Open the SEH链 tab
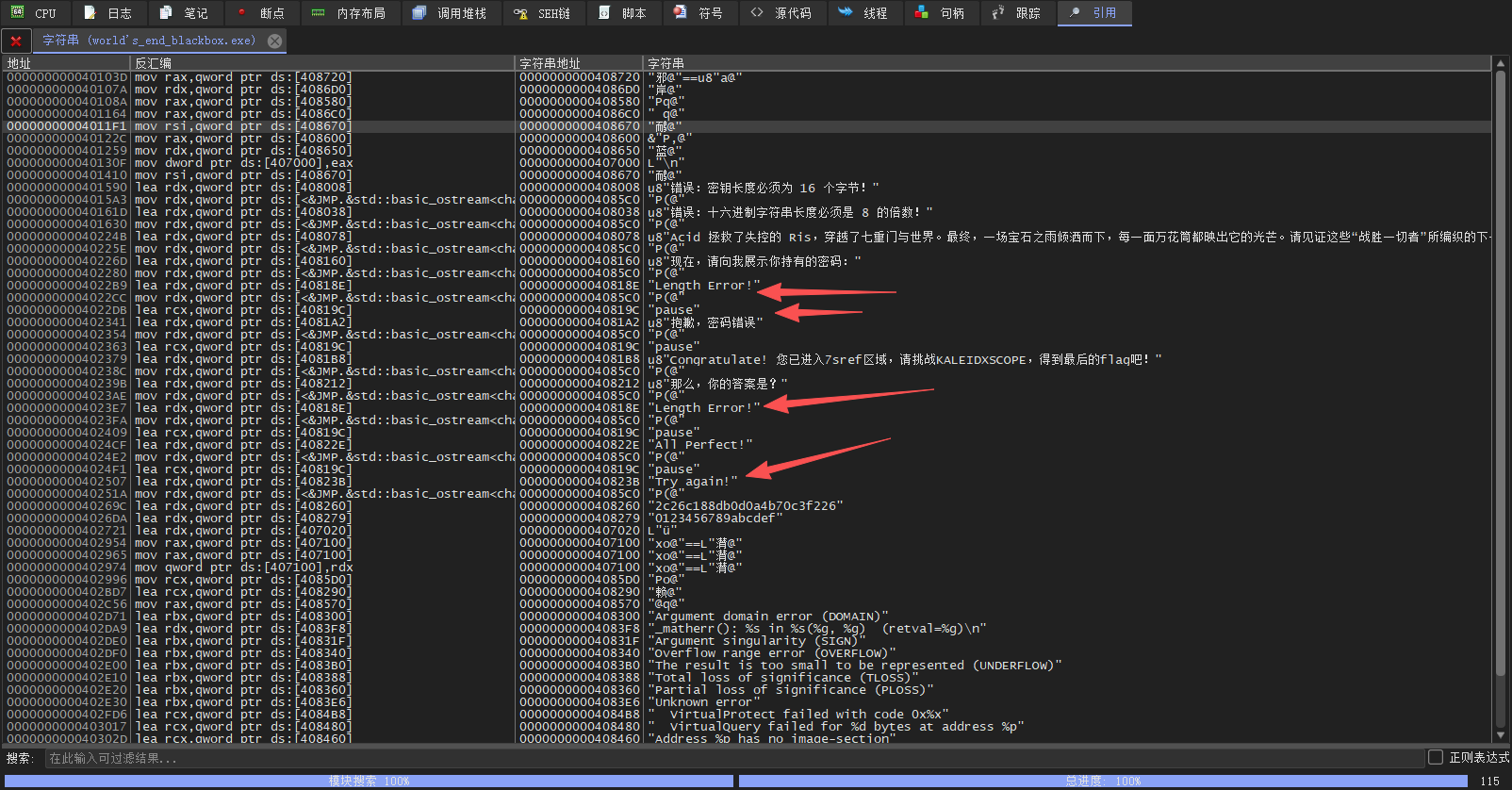Screen dimensions: 1512x790 pos(542,13)
